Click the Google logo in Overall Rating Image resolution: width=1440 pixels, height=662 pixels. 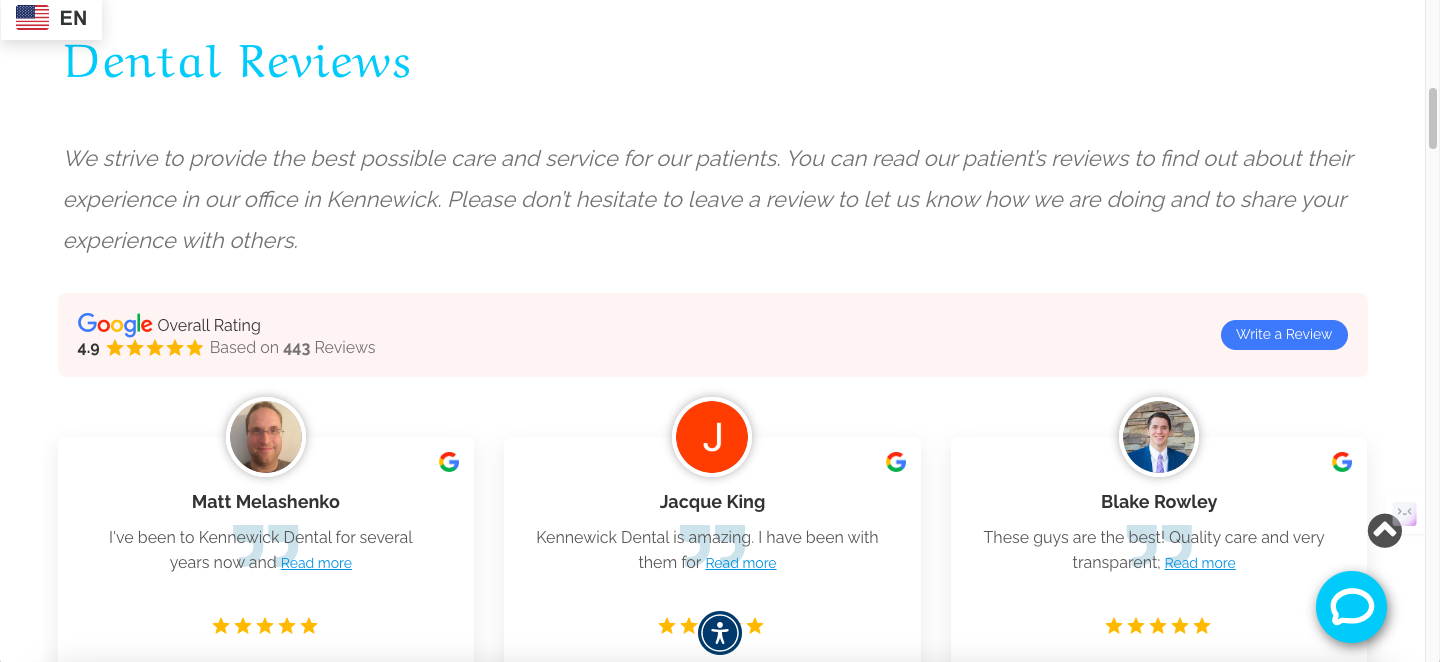(115, 324)
